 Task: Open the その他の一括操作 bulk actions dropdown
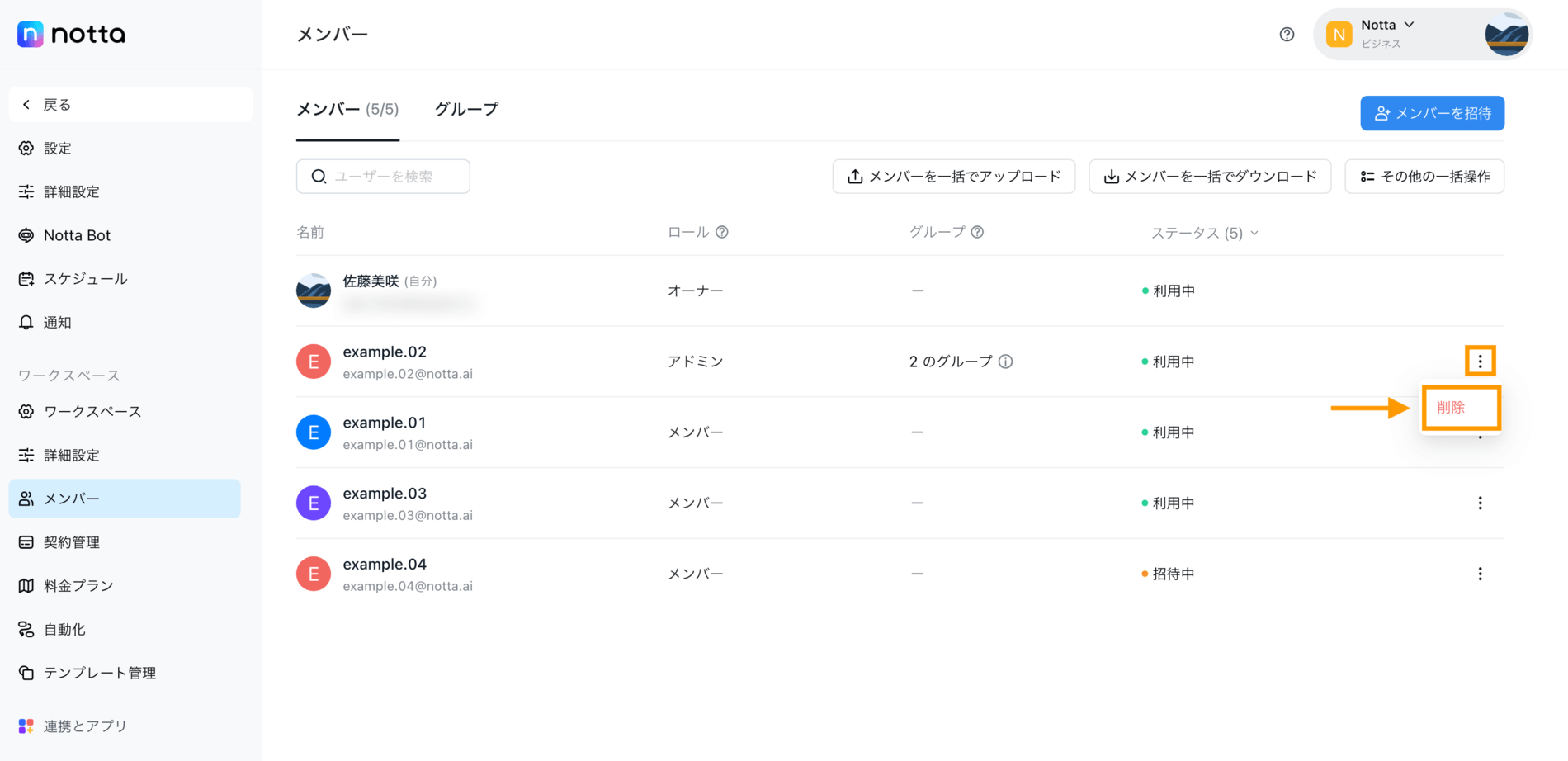[x=1424, y=176]
